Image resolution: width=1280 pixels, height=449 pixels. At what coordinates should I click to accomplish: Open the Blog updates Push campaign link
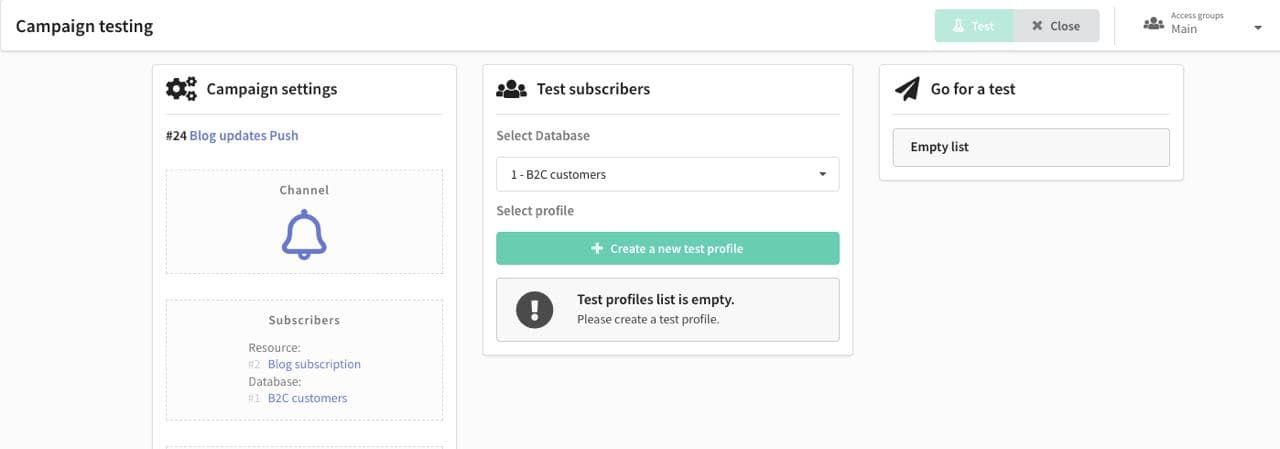click(x=244, y=135)
